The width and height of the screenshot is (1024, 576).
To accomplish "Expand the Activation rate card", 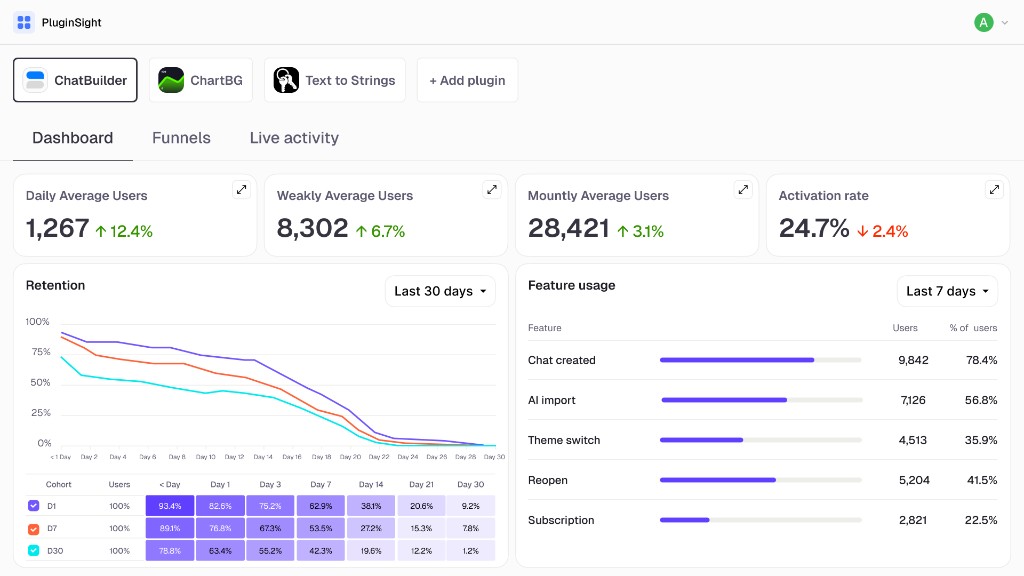I will coord(994,190).
